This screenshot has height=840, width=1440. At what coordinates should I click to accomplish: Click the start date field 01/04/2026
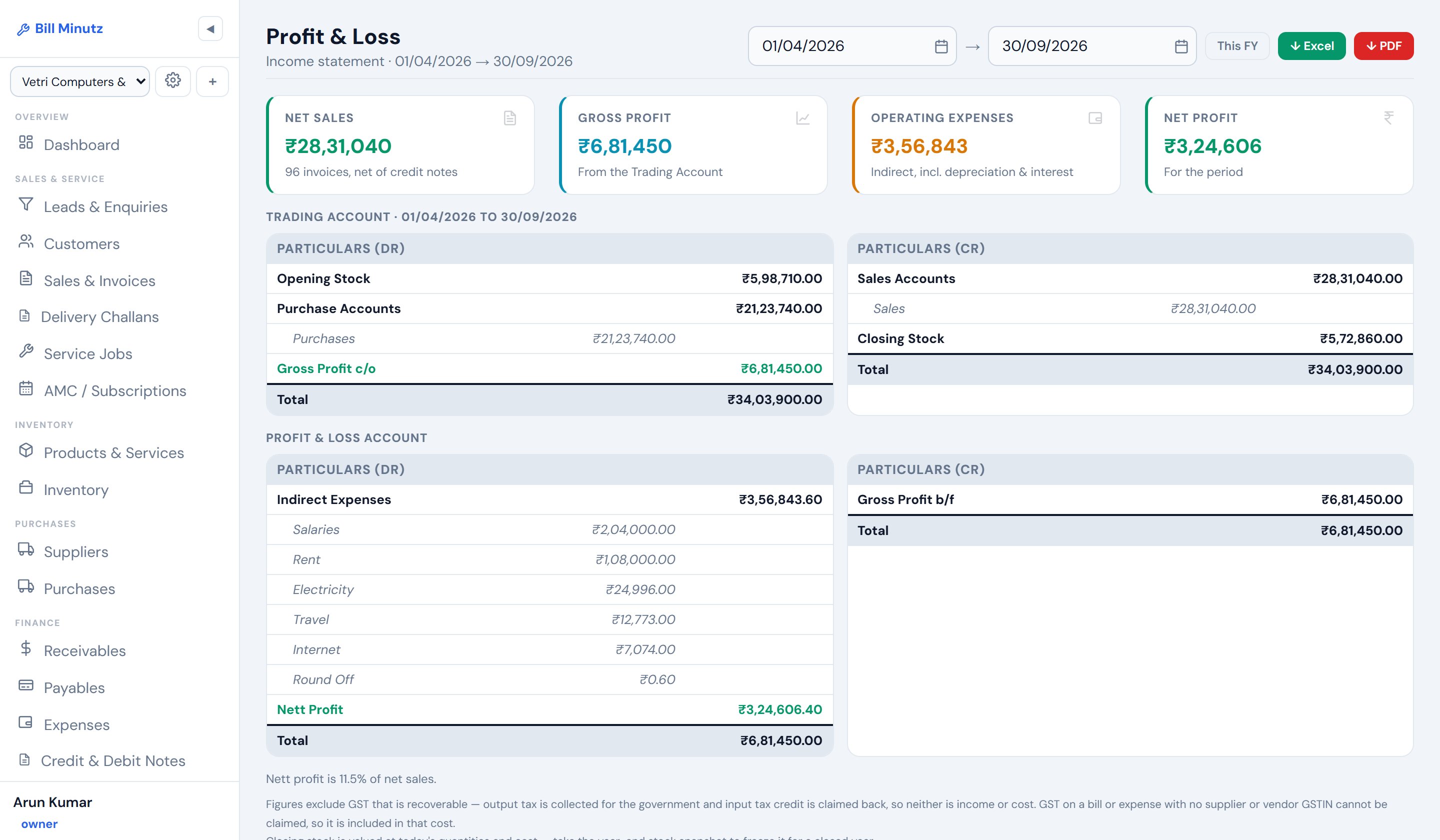coord(852,45)
